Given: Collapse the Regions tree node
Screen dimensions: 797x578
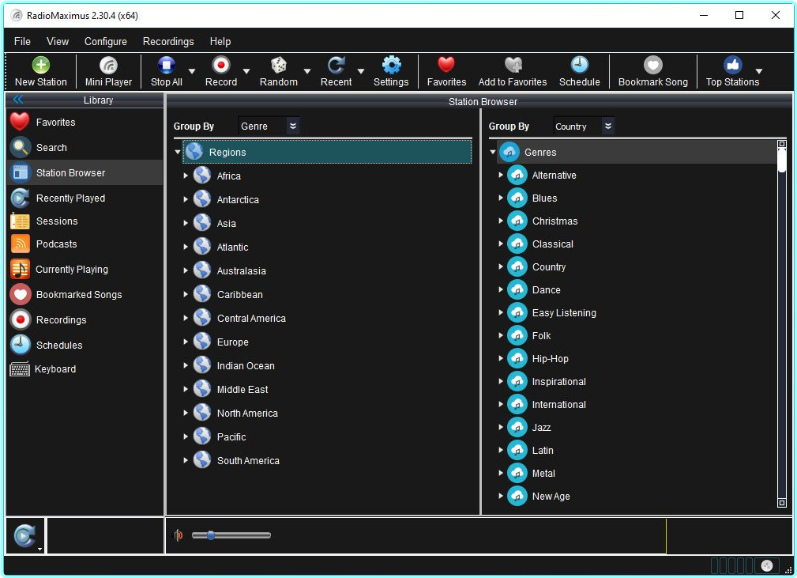Looking at the screenshot, I should (177, 152).
